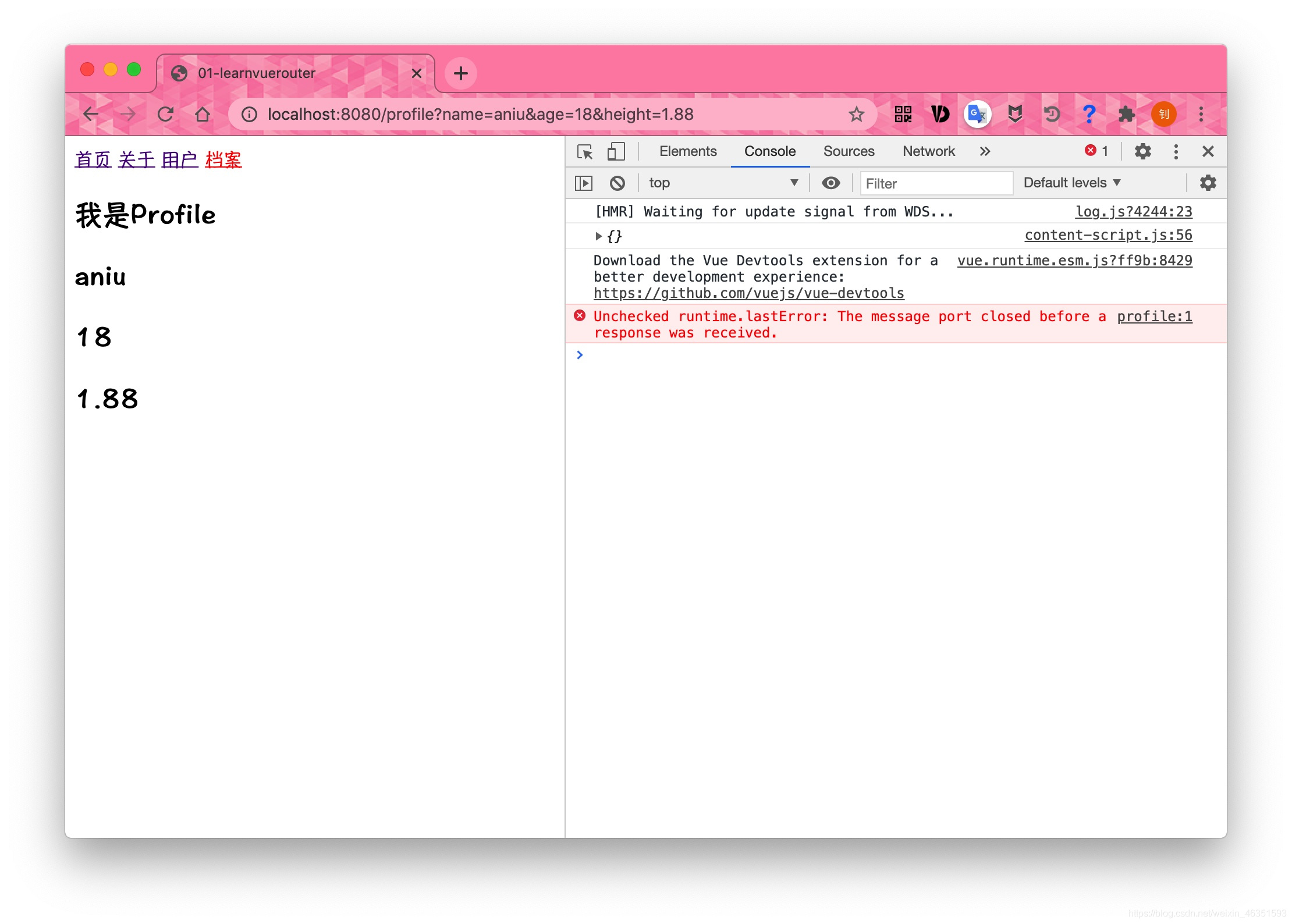
Task: Navigate to the 首页 link
Action: [x=93, y=159]
